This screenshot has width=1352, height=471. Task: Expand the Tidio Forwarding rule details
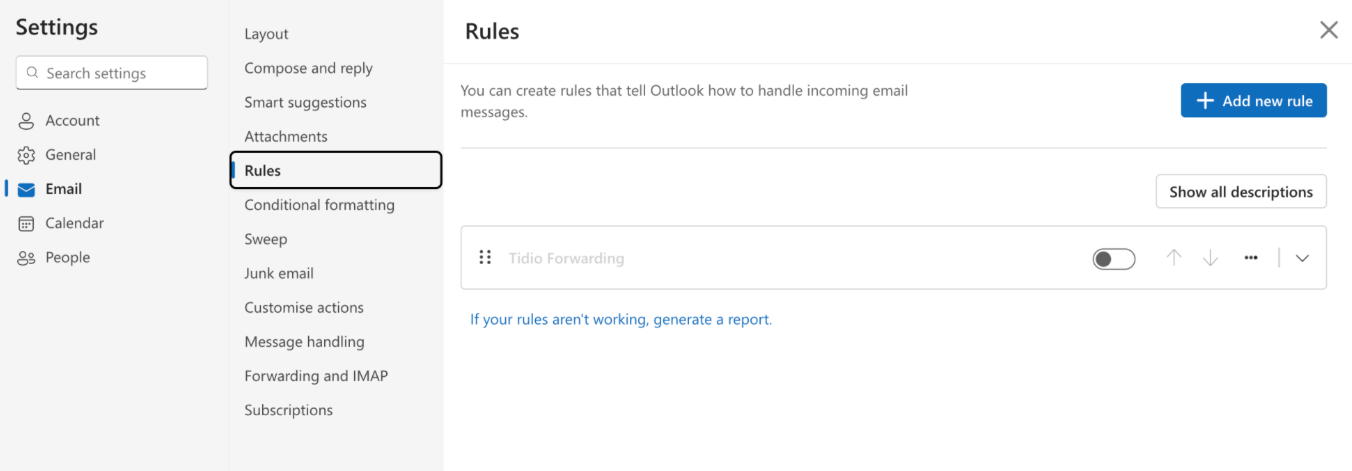(1302, 258)
